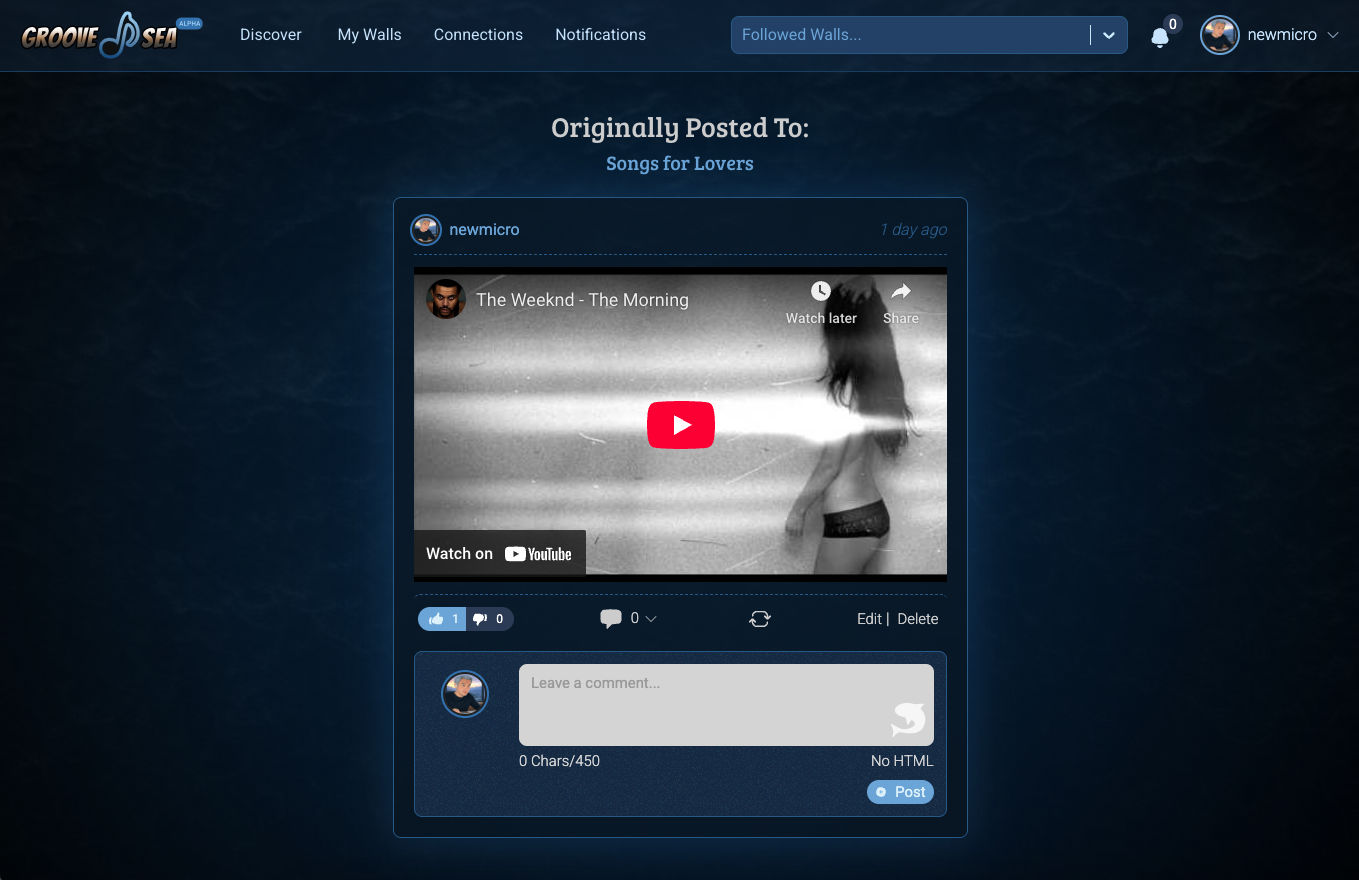Open the Notifications menu item

[x=600, y=35]
